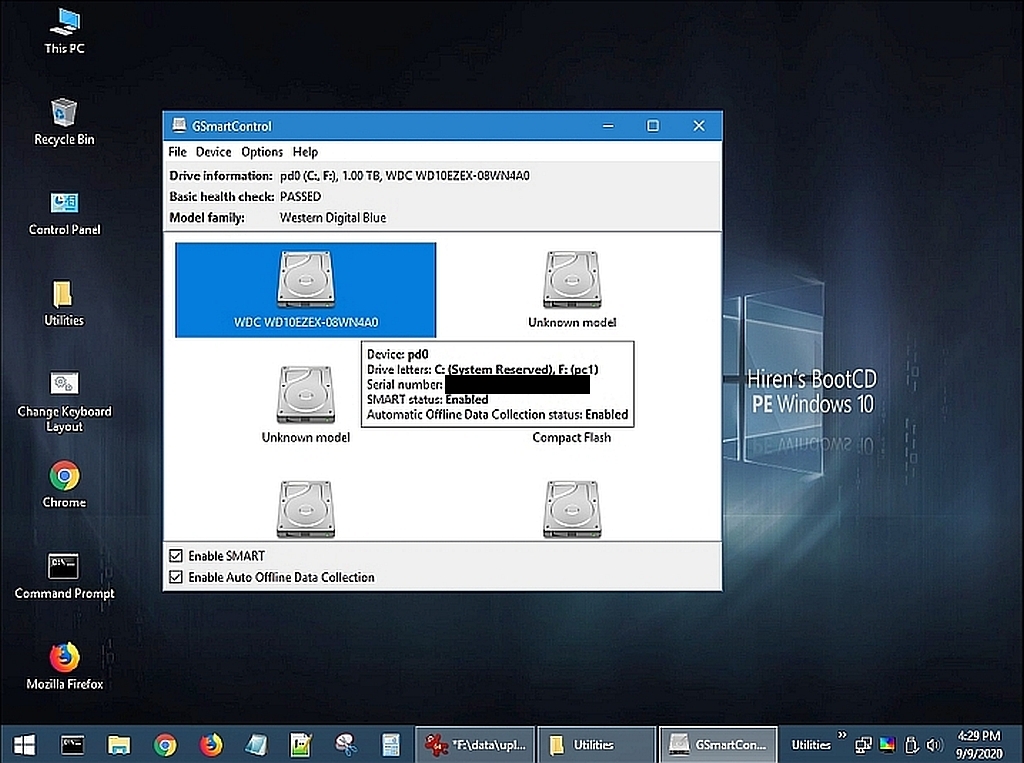This screenshot has height=763, width=1024.
Task: Open the Recycle Bin desktop icon
Action: point(64,122)
